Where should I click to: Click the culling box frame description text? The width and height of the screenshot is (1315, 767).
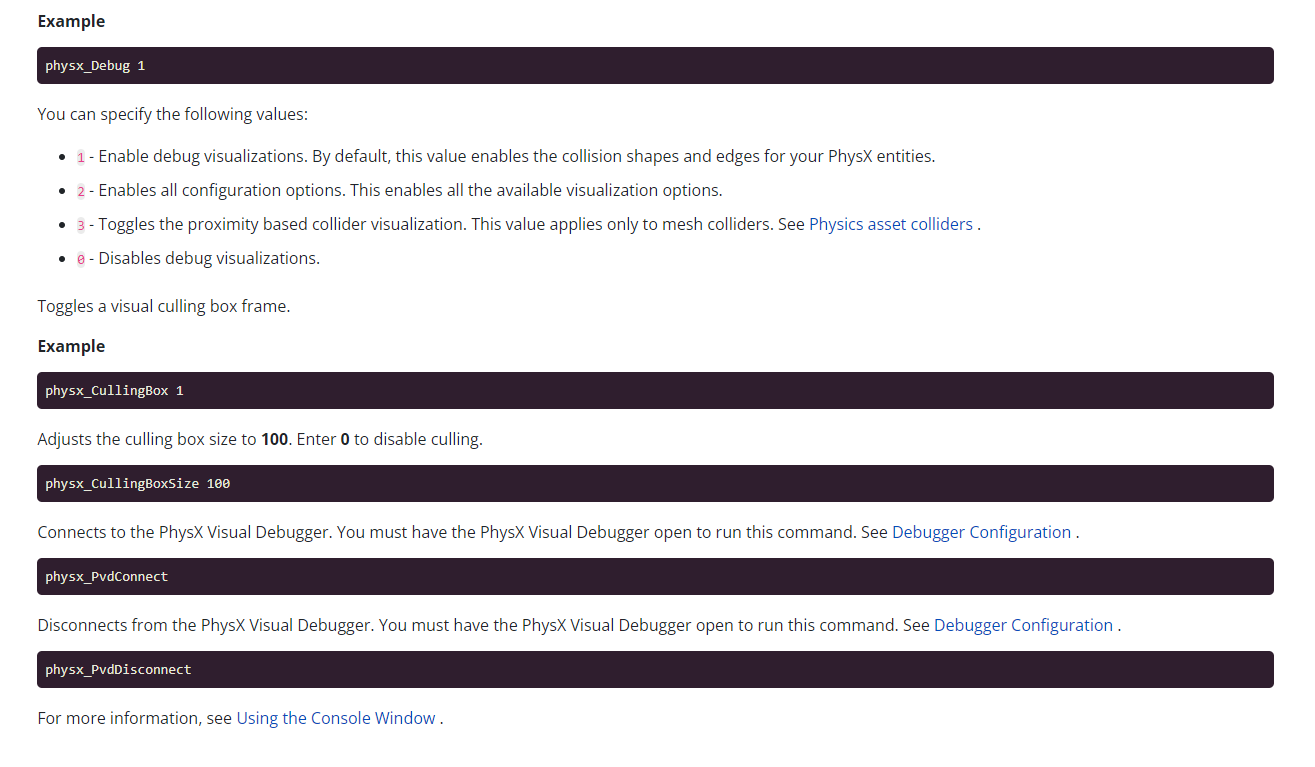(163, 306)
